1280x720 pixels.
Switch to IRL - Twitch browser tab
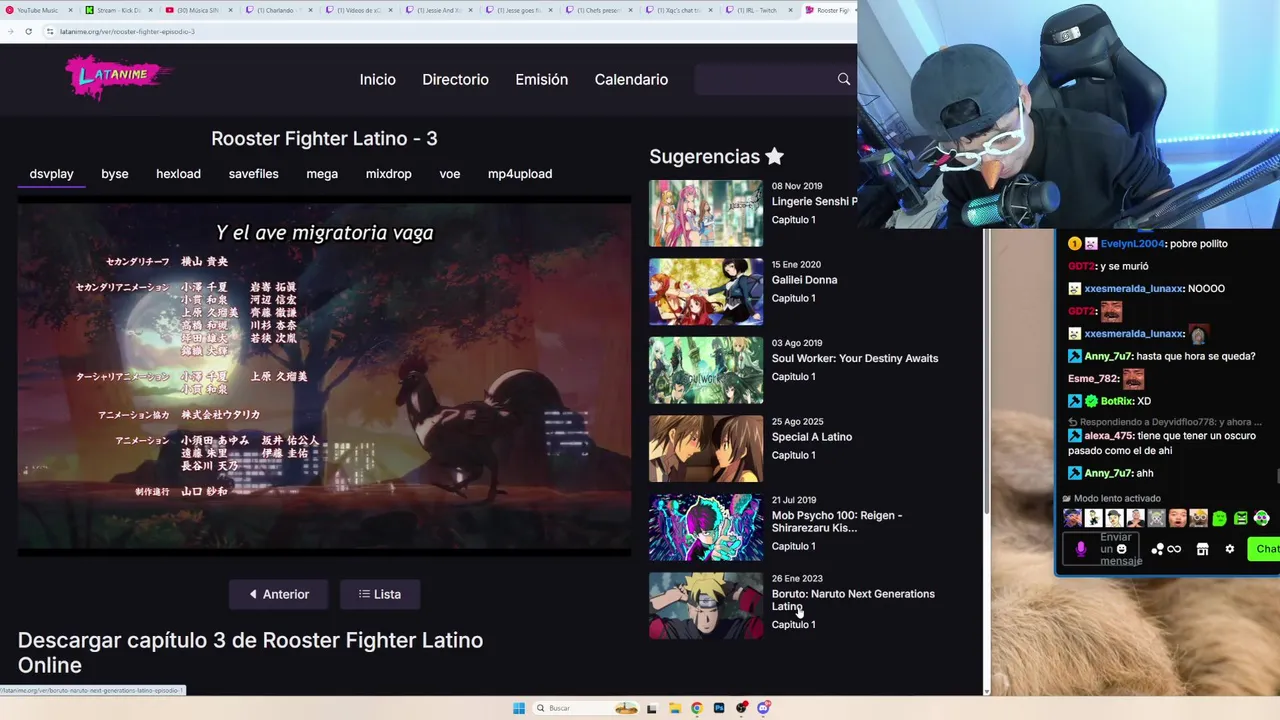pos(756,10)
